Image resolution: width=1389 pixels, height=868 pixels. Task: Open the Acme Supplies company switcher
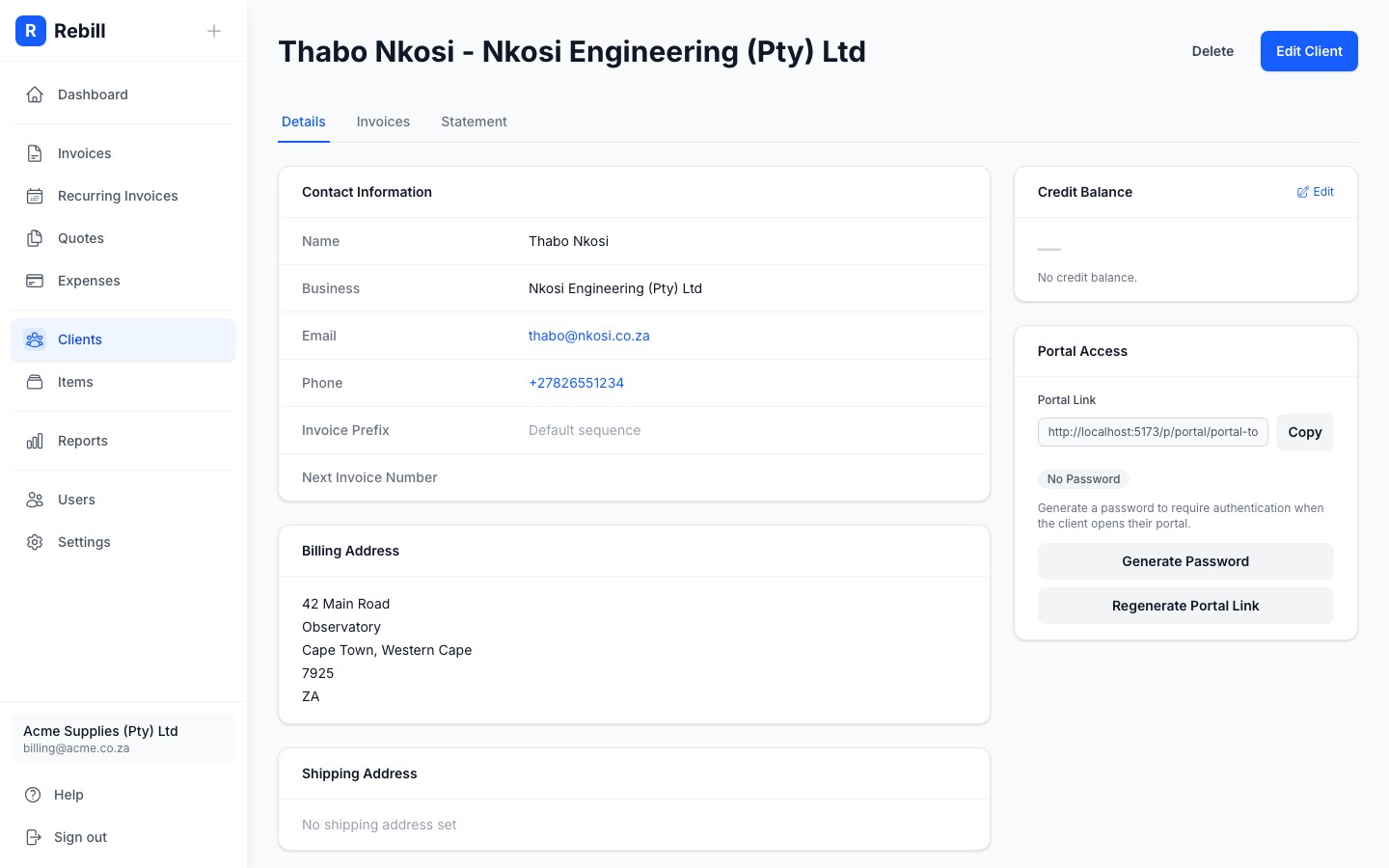(123, 739)
